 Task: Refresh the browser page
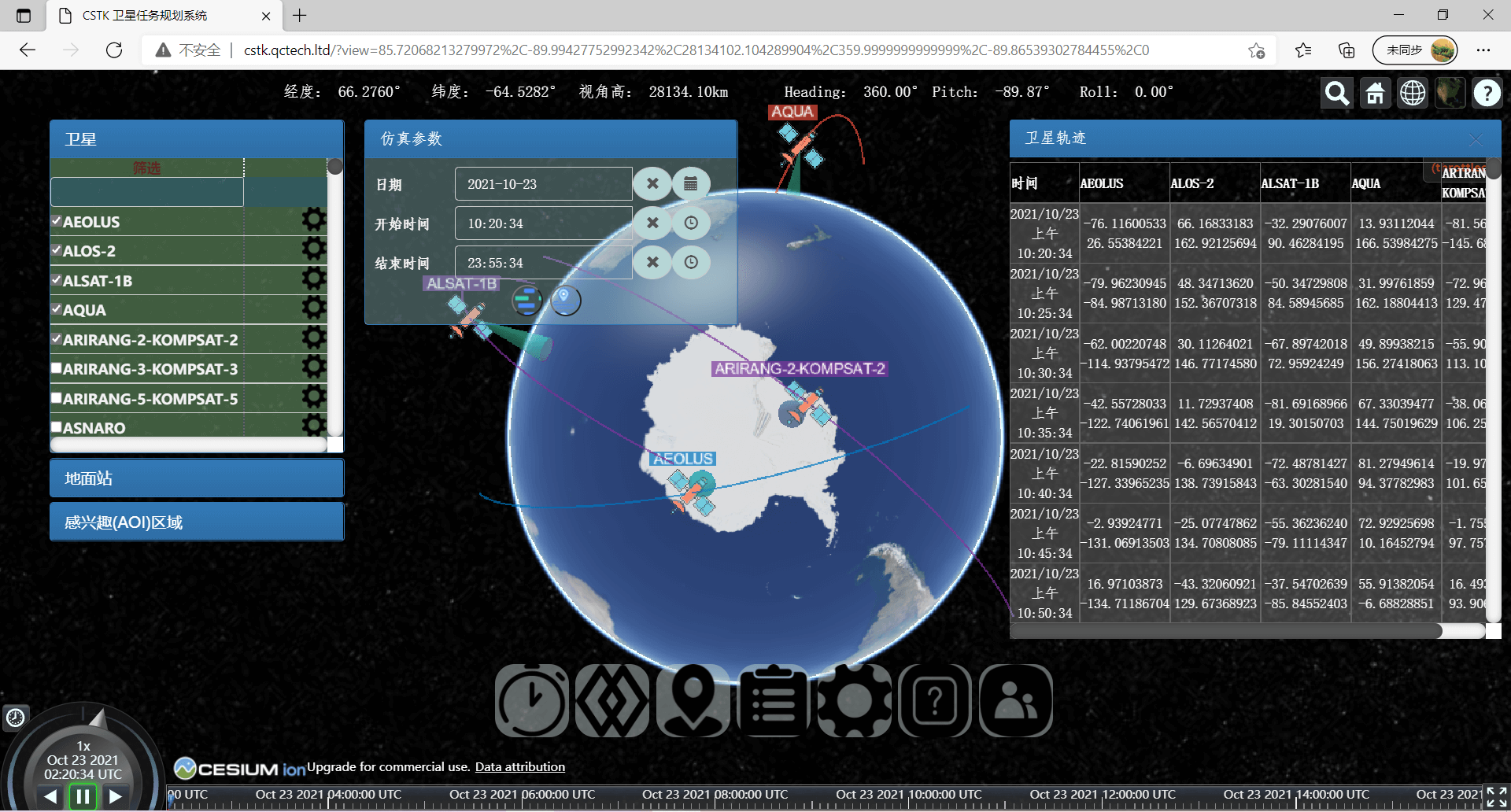(x=114, y=50)
